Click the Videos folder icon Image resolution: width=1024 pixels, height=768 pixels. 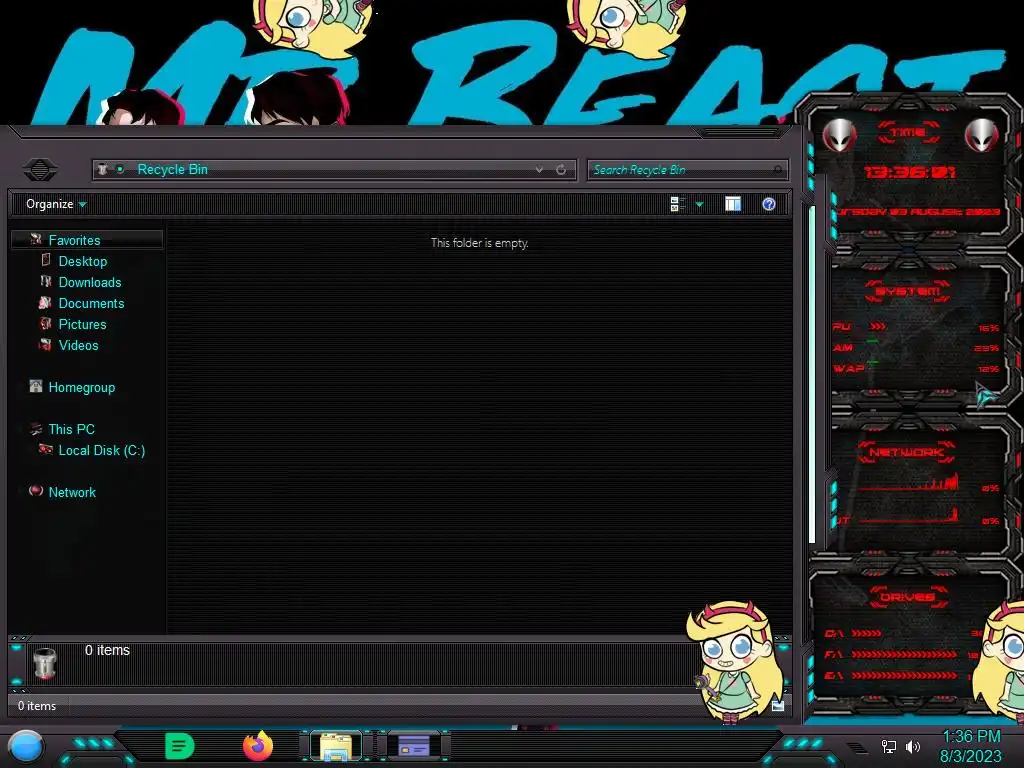(x=45, y=344)
